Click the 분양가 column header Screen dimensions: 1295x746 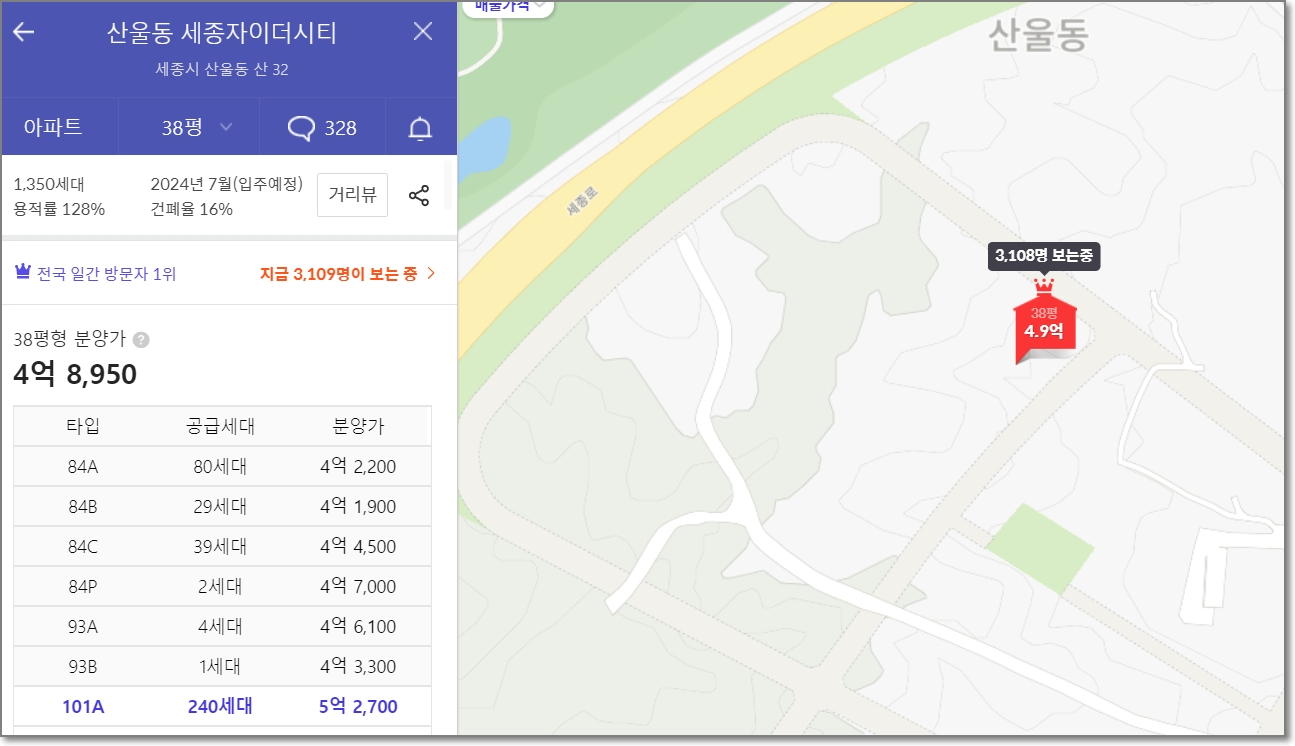coord(358,426)
